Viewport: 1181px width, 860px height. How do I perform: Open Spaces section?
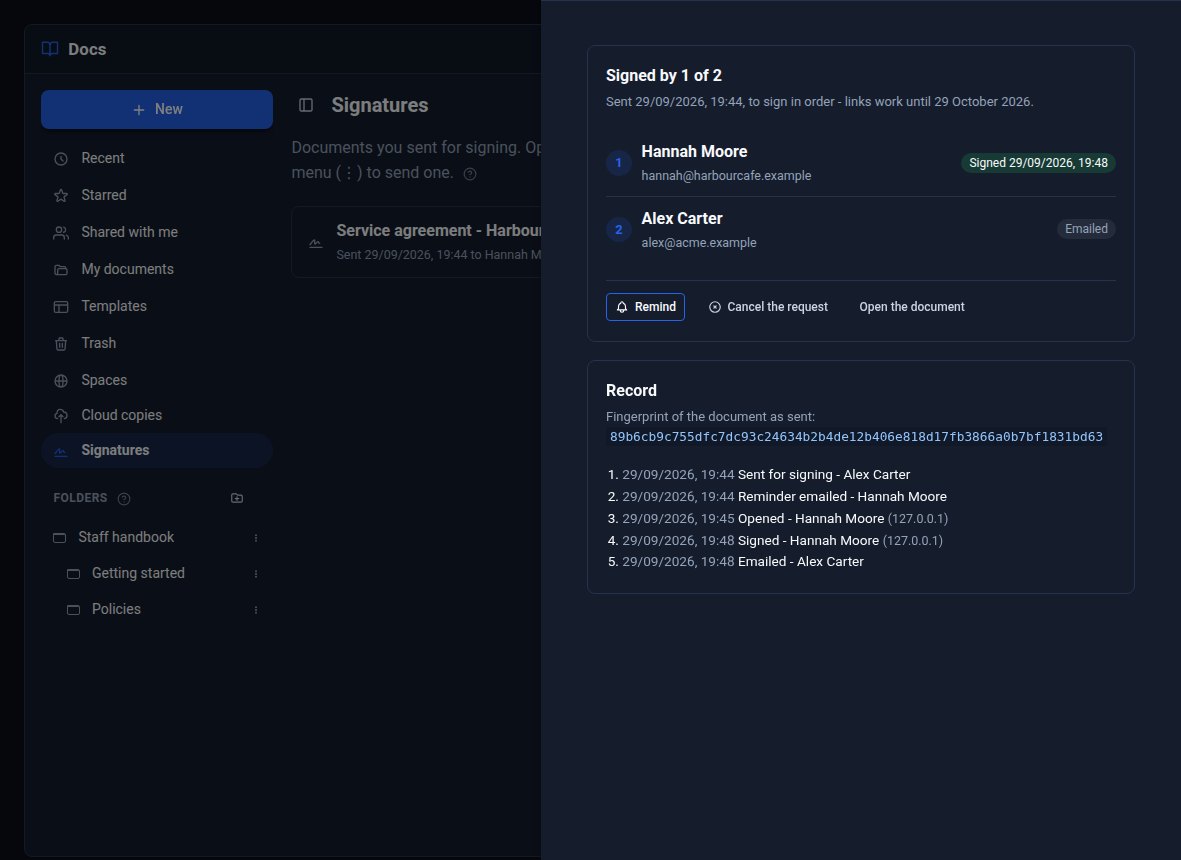coord(157,380)
